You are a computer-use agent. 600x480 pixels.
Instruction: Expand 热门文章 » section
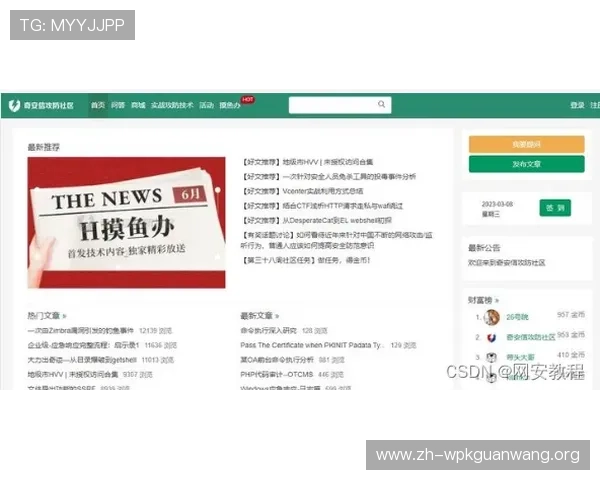47,316
